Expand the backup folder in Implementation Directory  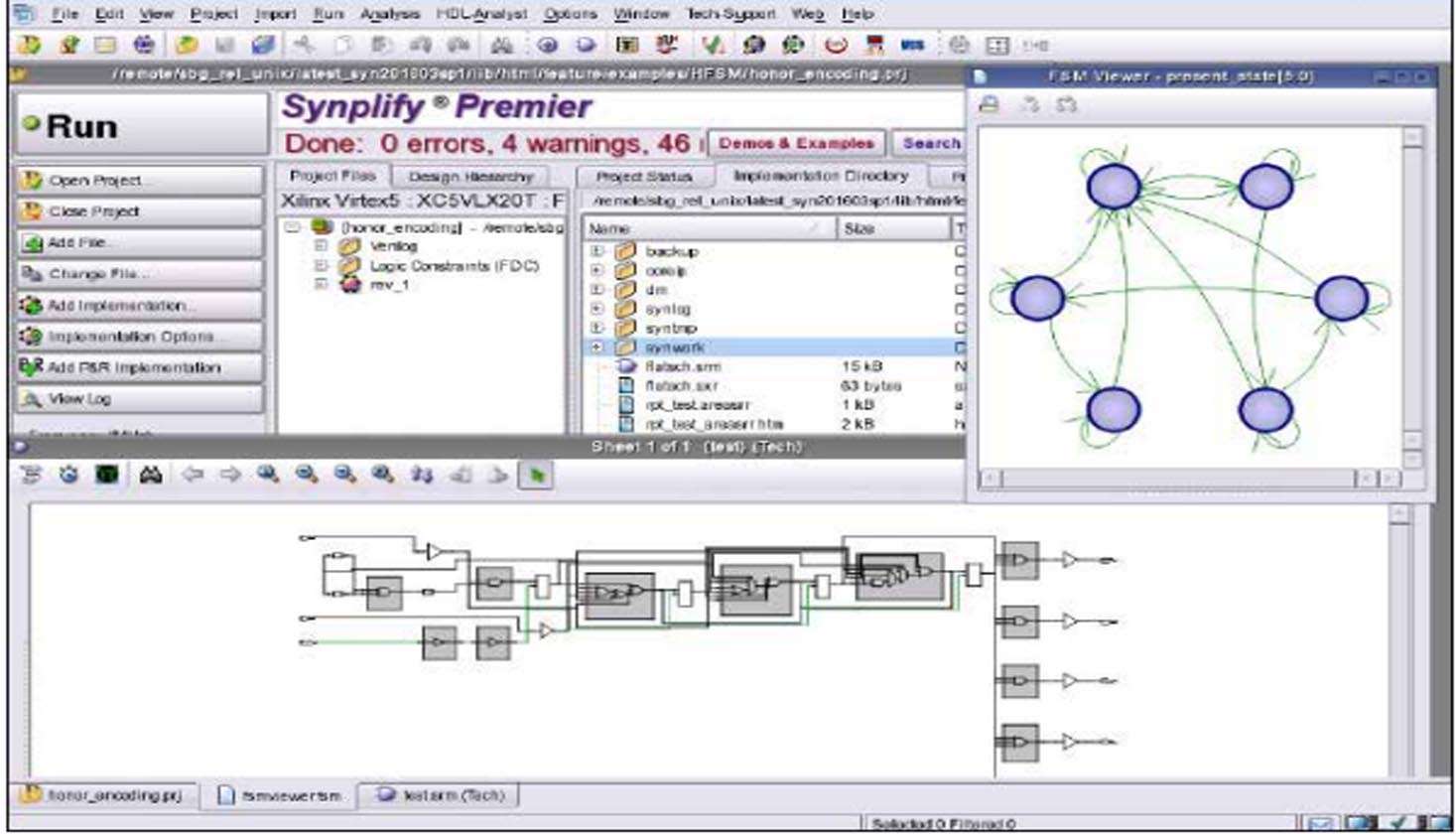[x=597, y=251]
